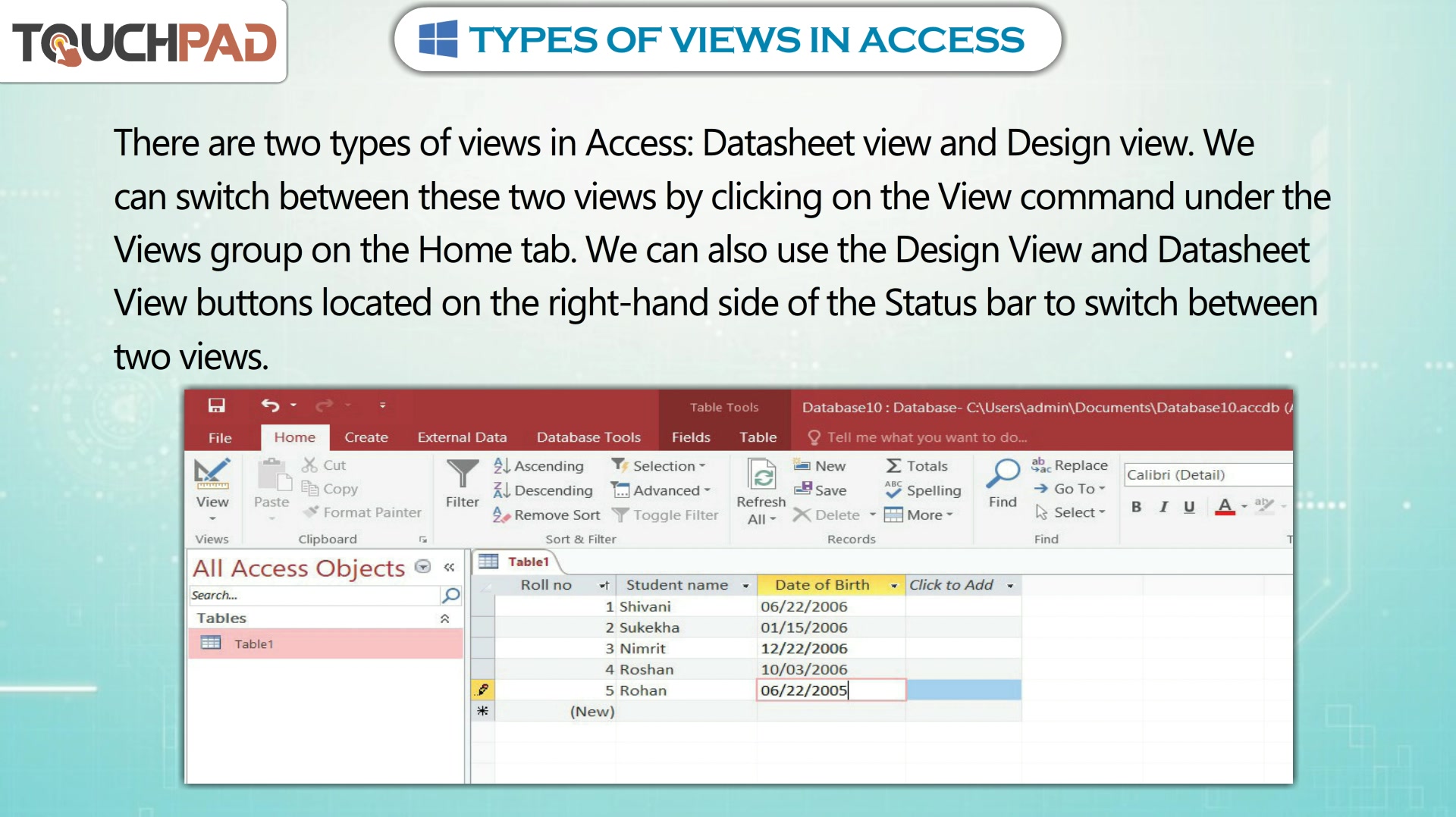1456x817 pixels.
Task: Open the More records dropdown
Action: [918, 515]
